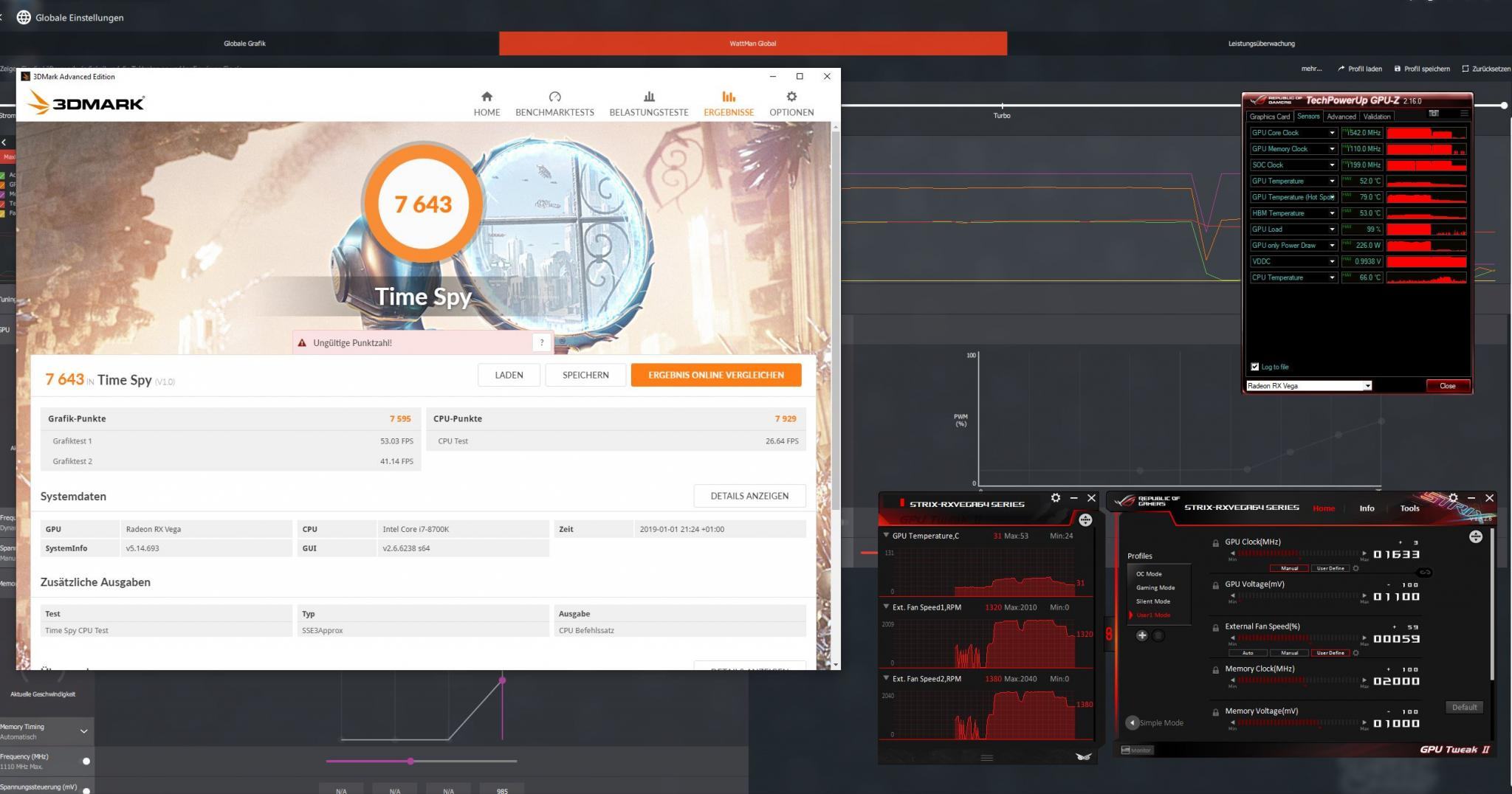Click DETAILS ANZEIGEN next to Systemdaten
The height and width of the screenshot is (794, 1512).
point(749,496)
